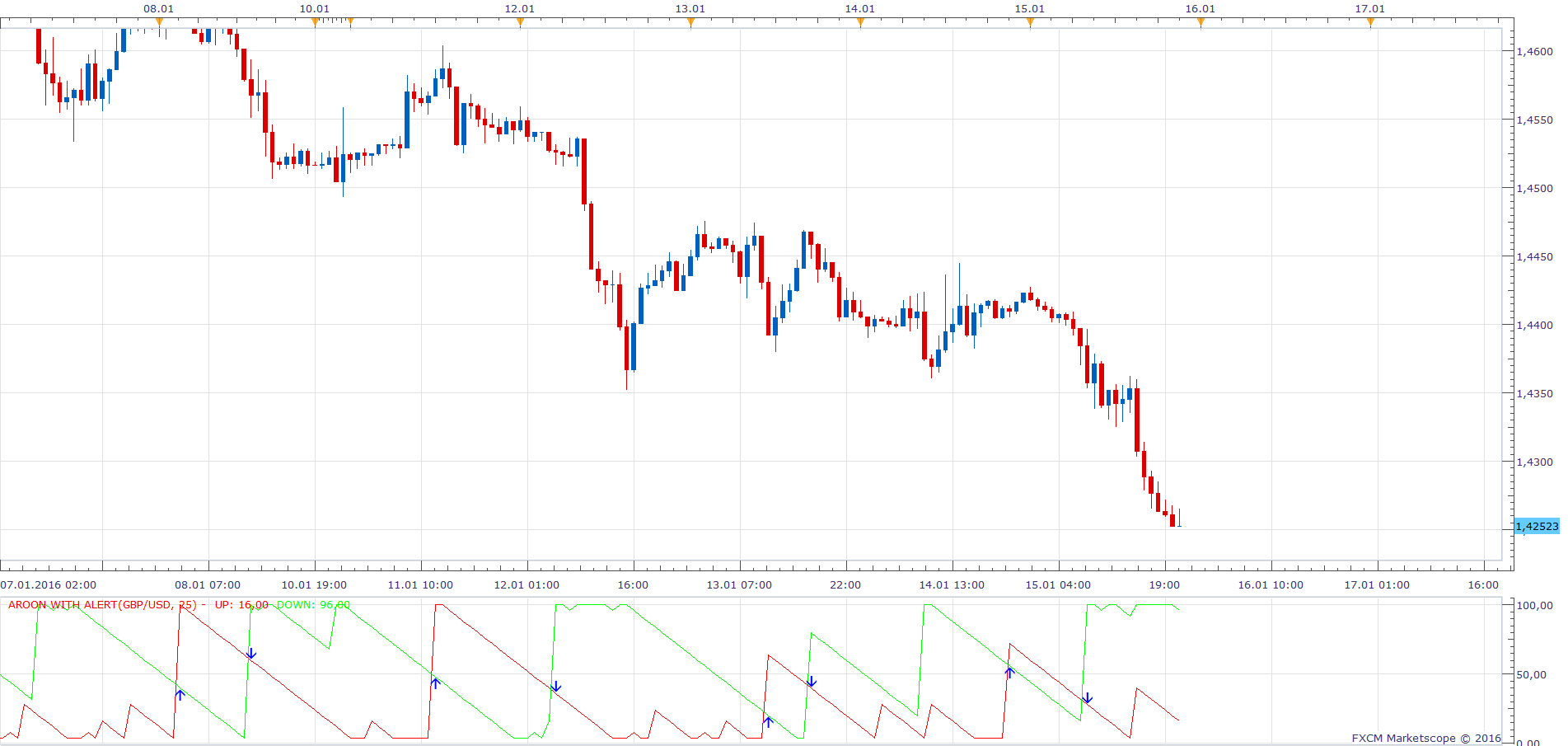The height and width of the screenshot is (746, 1568).
Task: Click the 50,00 Aroon scale label
Action: pos(1532,674)
